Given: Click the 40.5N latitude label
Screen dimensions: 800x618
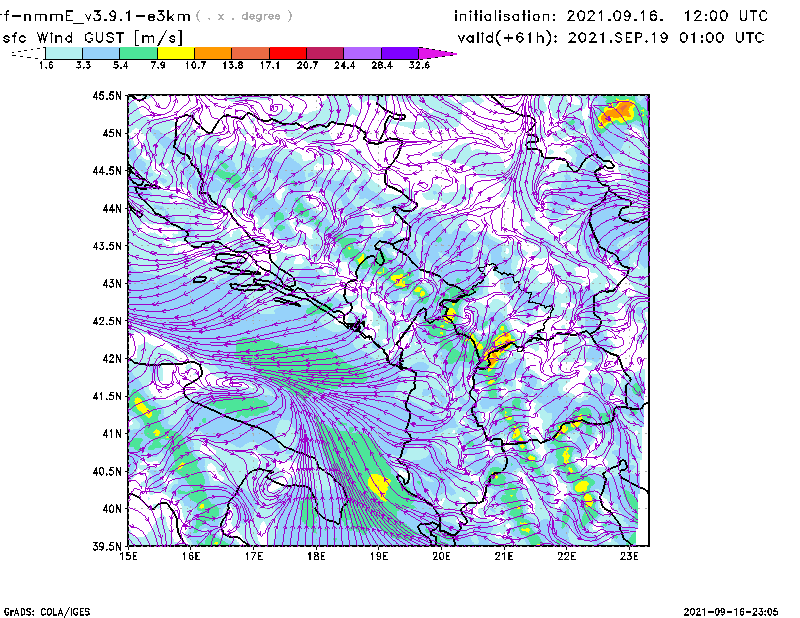Looking at the screenshot, I should point(107,471).
